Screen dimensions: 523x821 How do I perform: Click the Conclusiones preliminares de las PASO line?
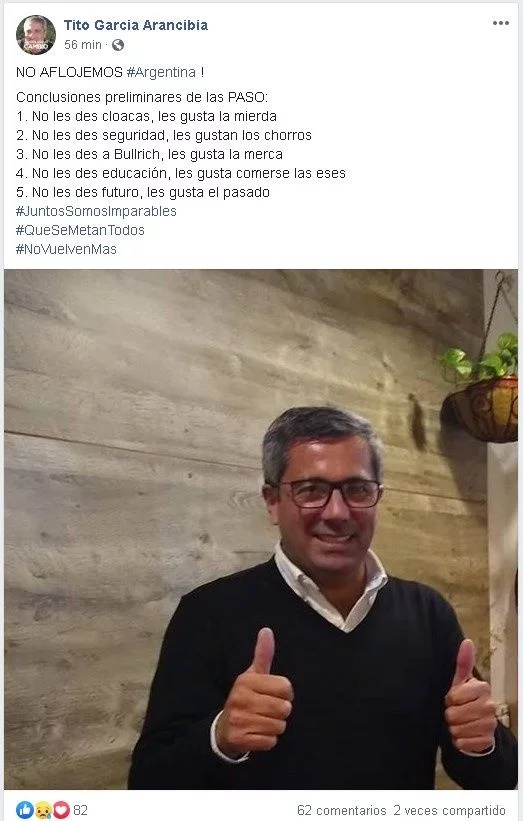pyautogui.click(x=142, y=97)
